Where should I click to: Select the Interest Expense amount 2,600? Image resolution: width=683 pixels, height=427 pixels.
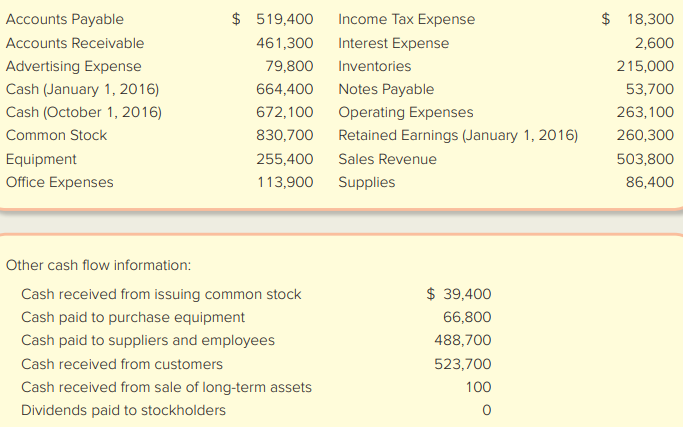(654, 43)
